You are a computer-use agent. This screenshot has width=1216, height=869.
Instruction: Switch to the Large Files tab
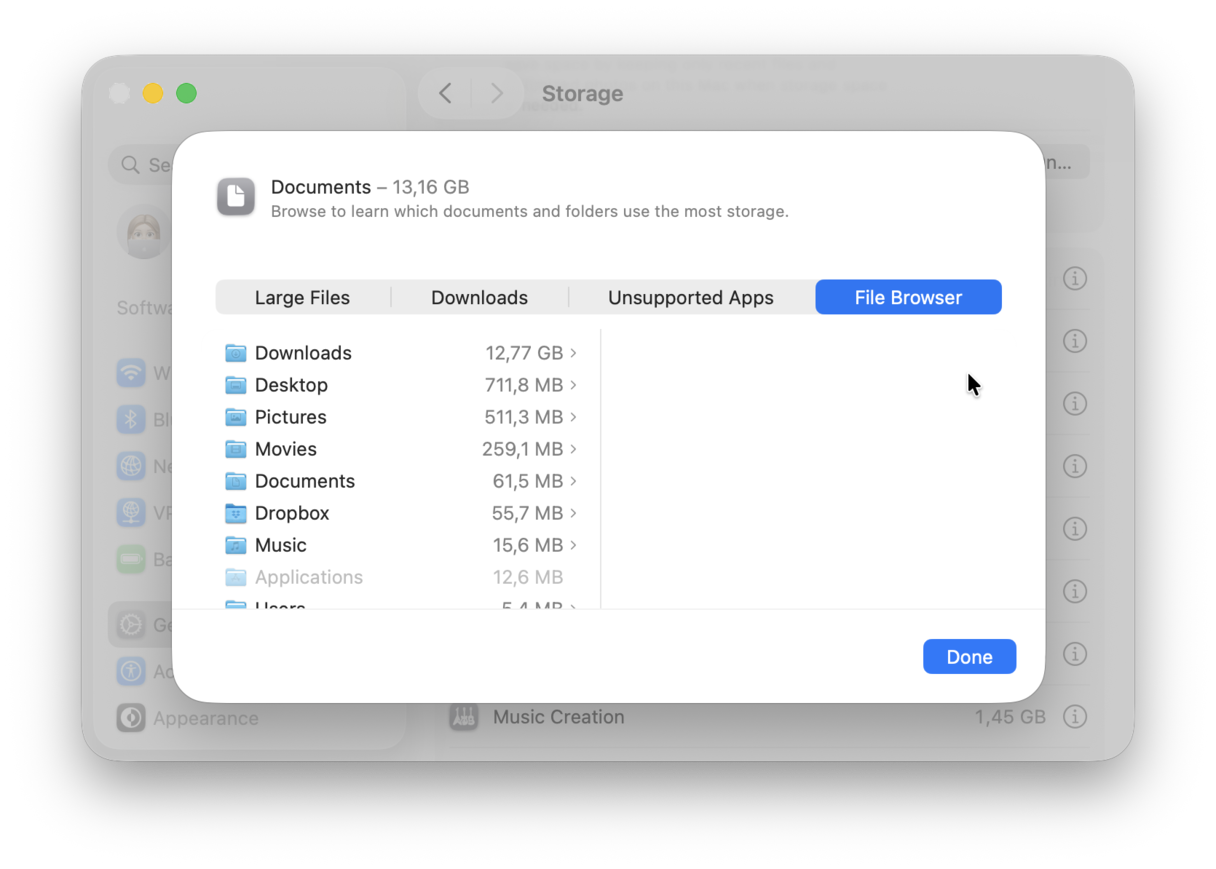point(302,297)
